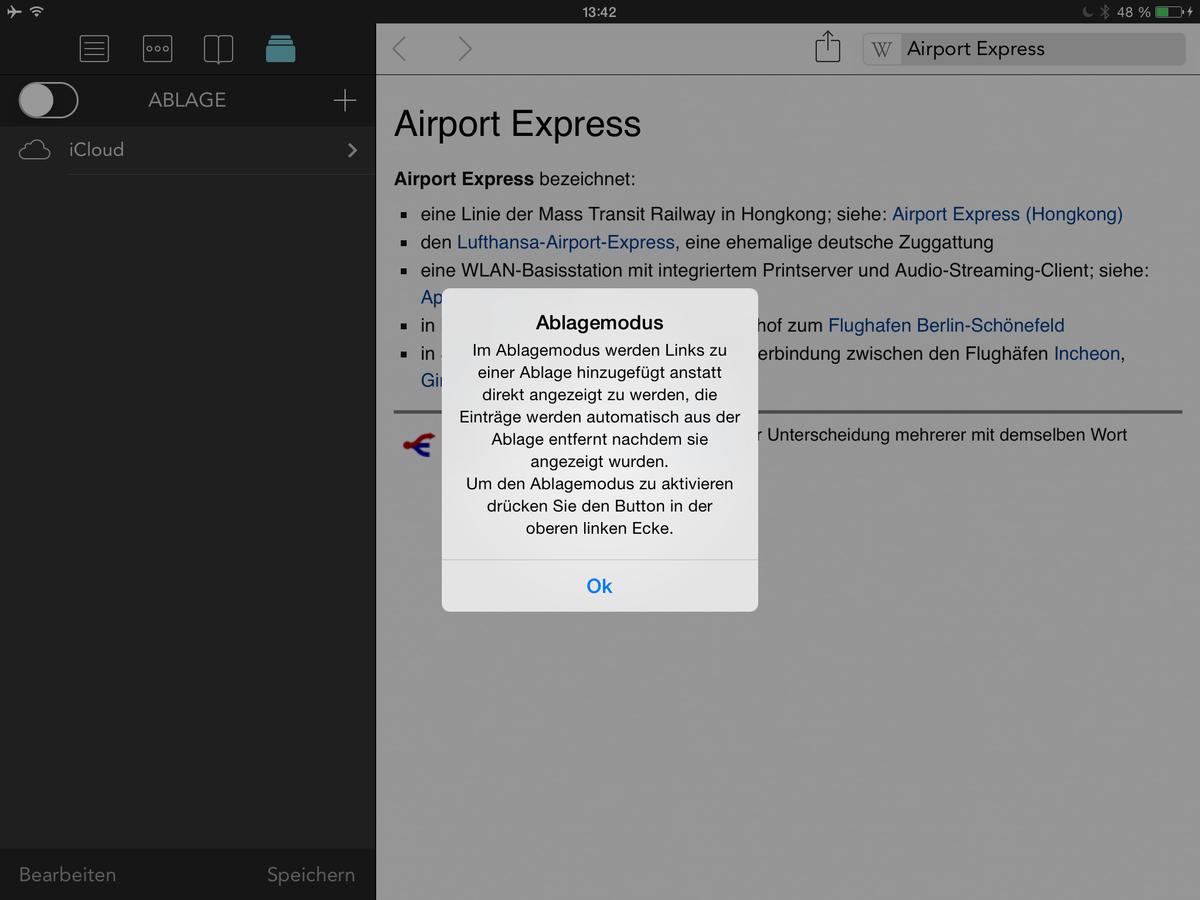Open the Flughafen Berlin-Schönefeld link

(946, 325)
